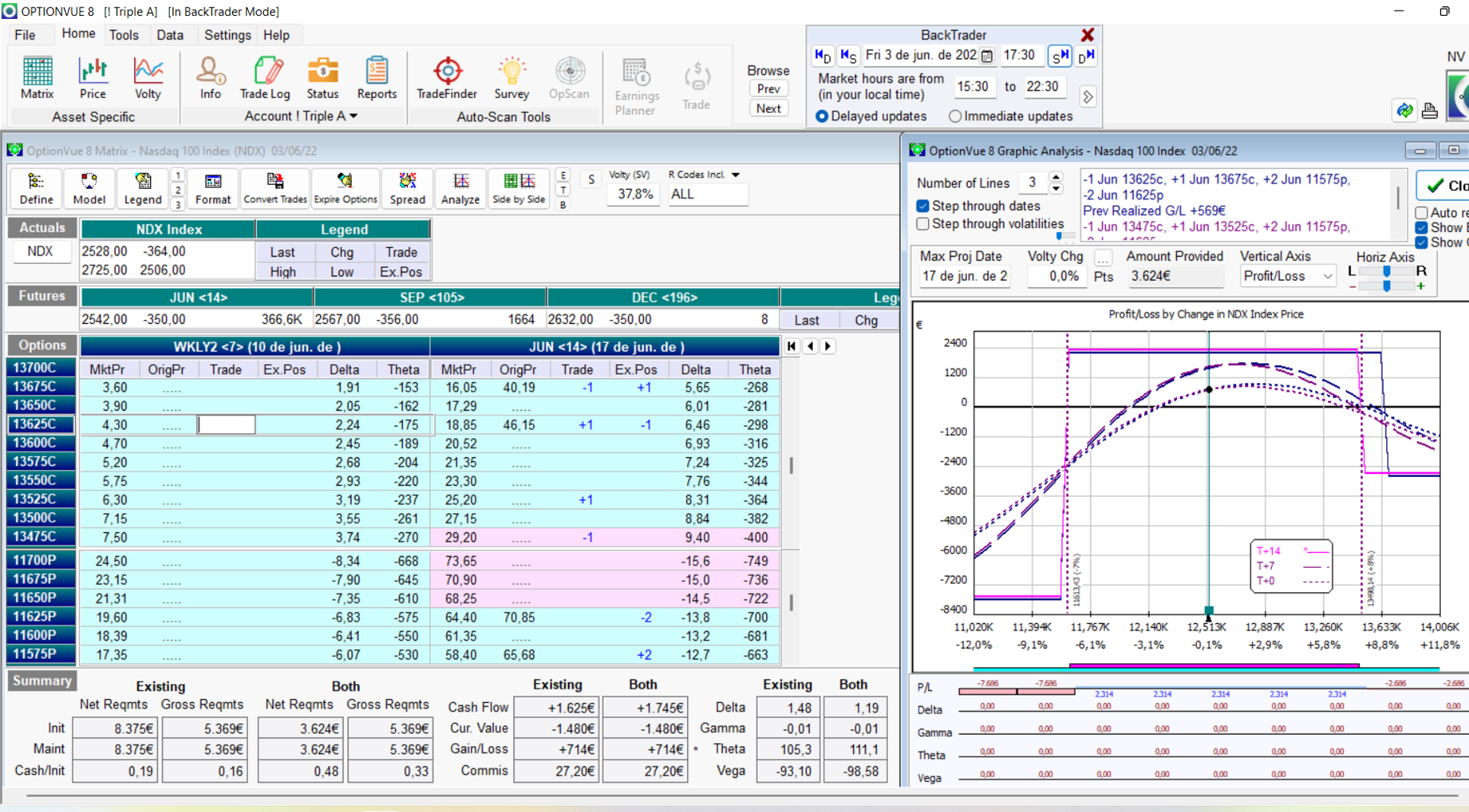The height and width of the screenshot is (812, 1469).
Task: Click the Side by Side icon
Action: click(x=519, y=188)
